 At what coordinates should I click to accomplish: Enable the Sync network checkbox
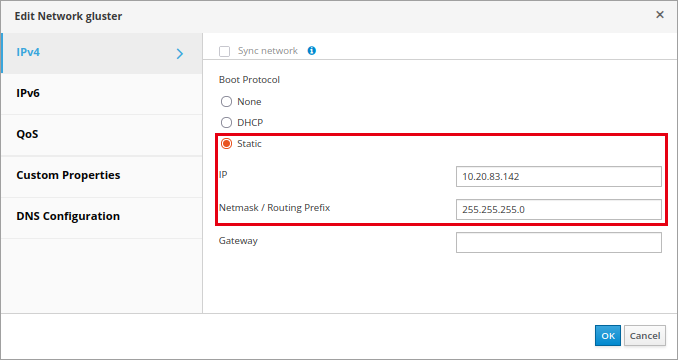point(224,51)
